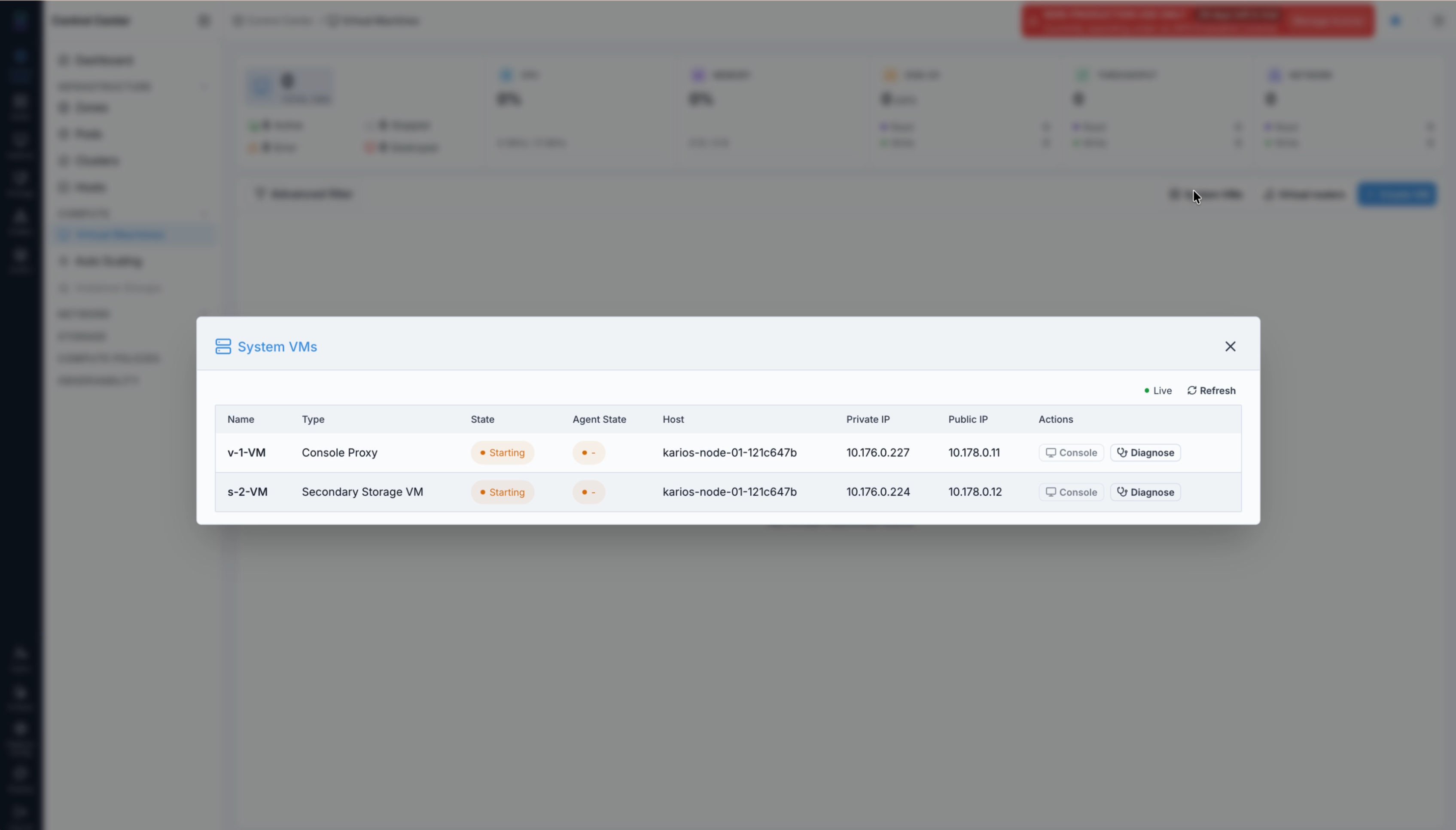1456x830 pixels.
Task: Diagnose the v-1-VM Console Proxy
Action: point(1145,453)
